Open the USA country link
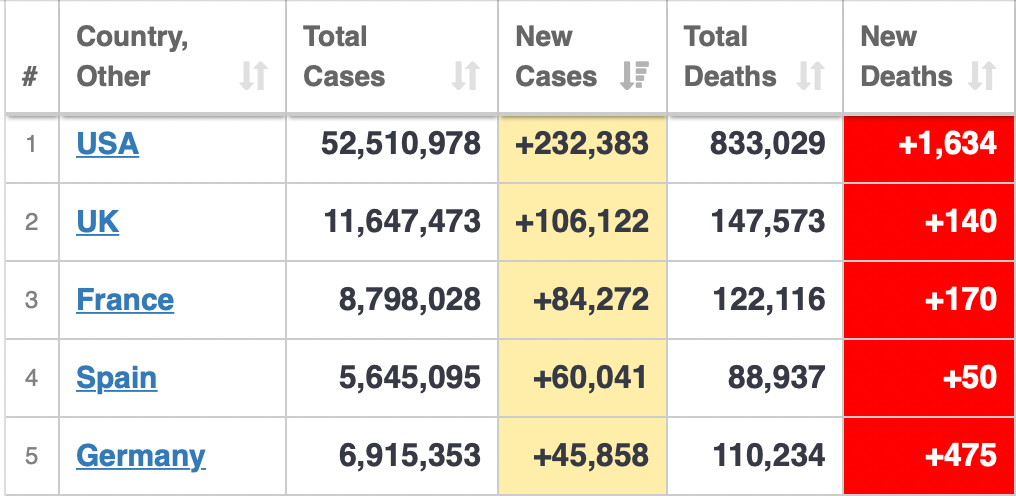 point(107,144)
